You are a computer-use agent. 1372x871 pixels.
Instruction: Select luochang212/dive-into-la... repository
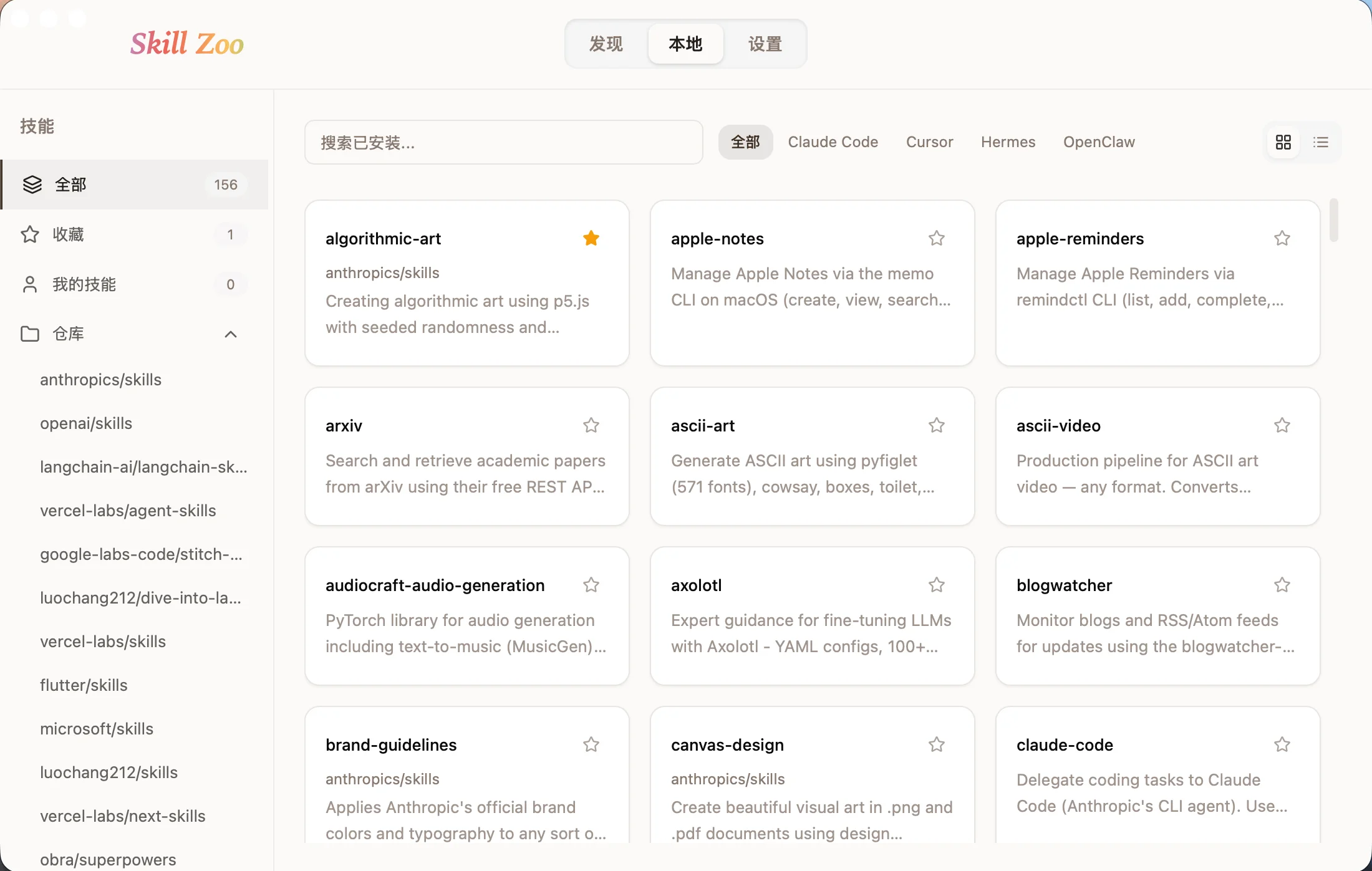(x=141, y=598)
